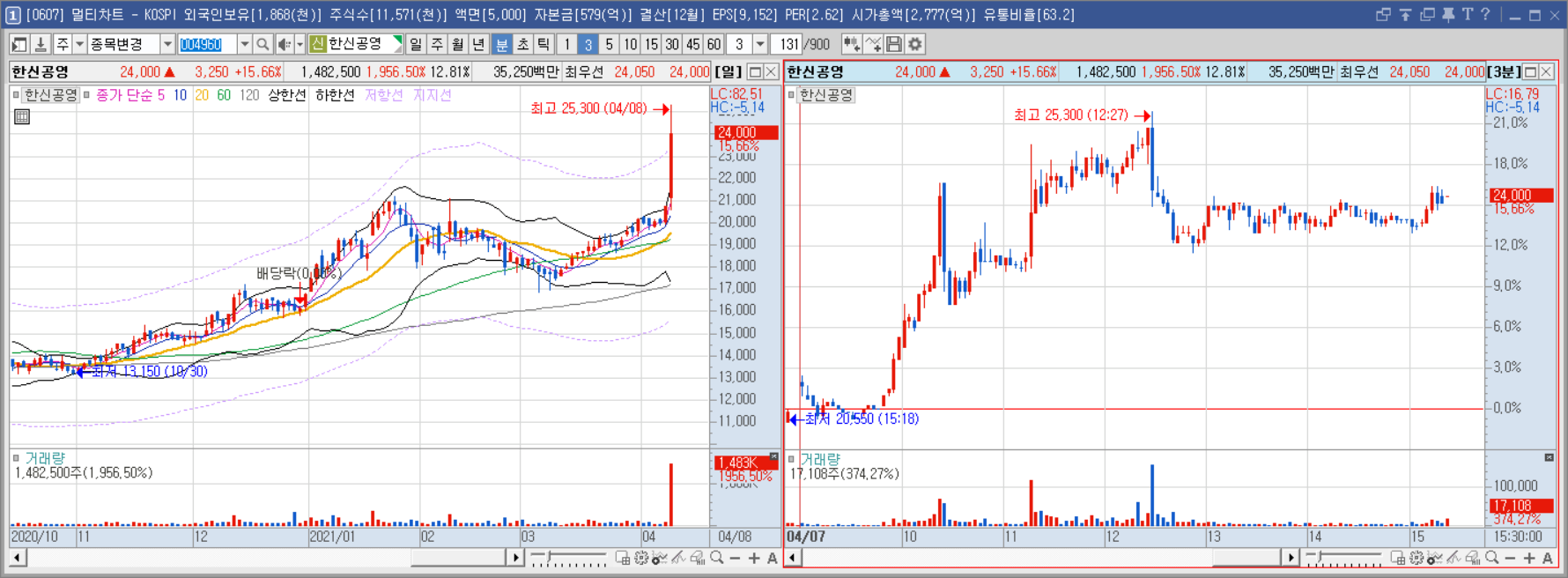Screen dimensions: 1568x578
Task: Click the 상한선 upper band label
Action: coord(286,95)
